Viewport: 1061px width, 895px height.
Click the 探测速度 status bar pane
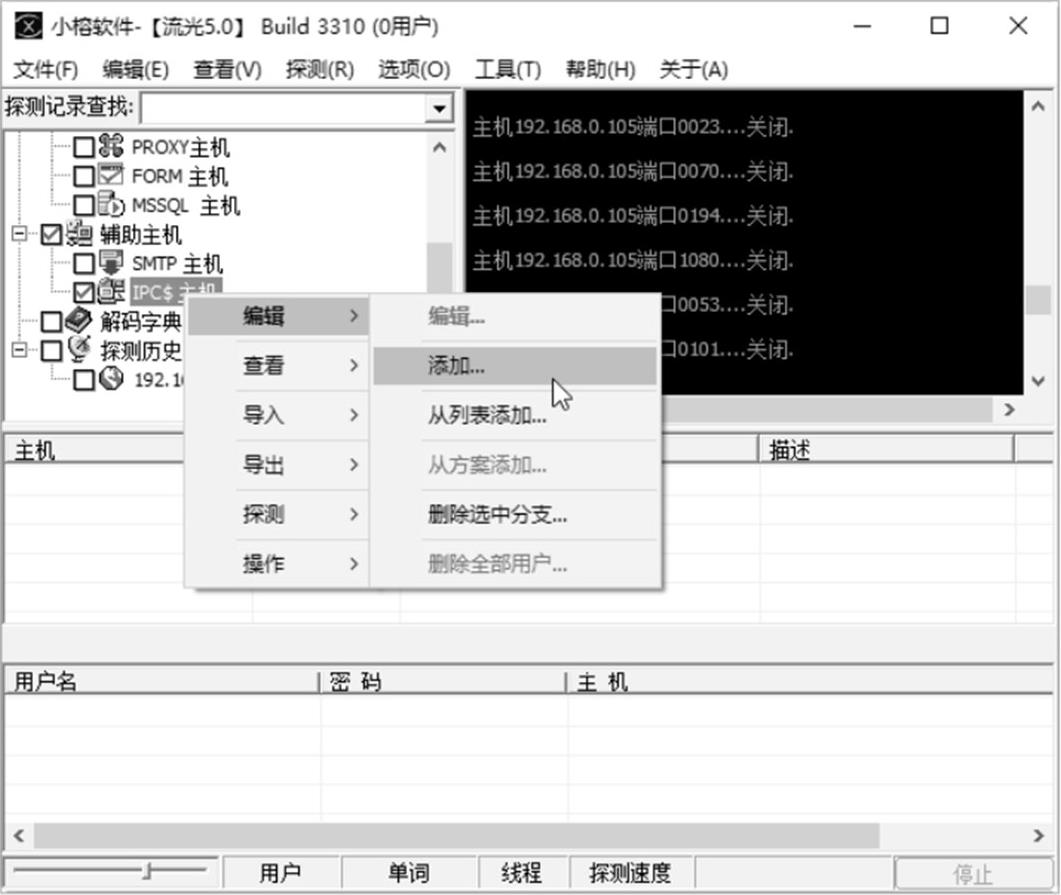(x=630, y=873)
